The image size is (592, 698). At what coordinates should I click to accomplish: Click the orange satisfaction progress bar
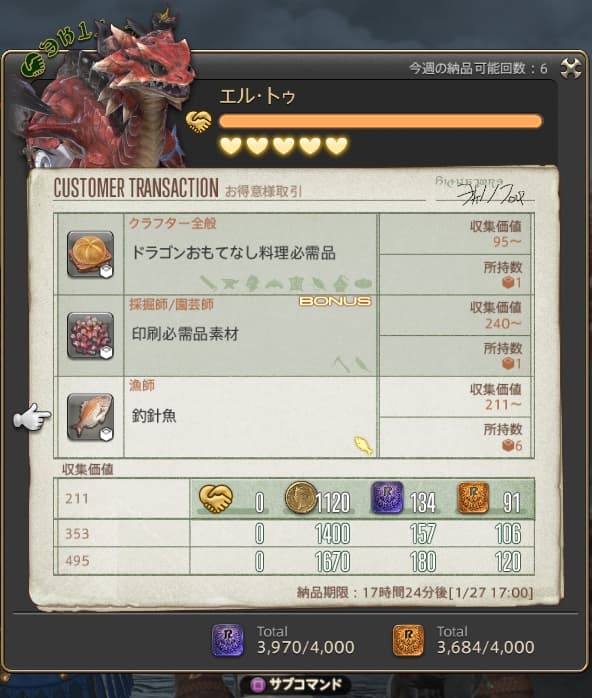pyautogui.click(x=381, y=121)
